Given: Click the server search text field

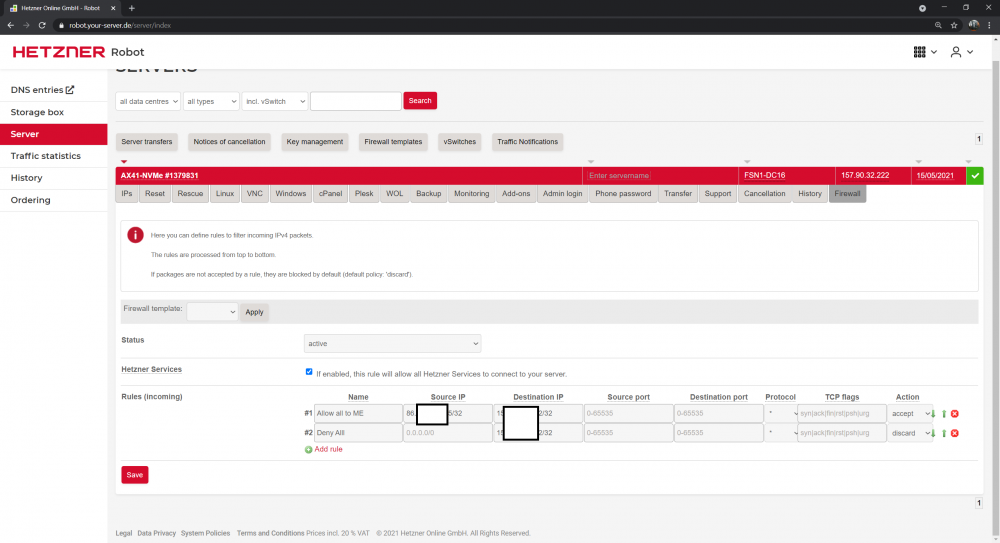Looking at the screenshot, I should pyautogui.click(x=356, y=101).
